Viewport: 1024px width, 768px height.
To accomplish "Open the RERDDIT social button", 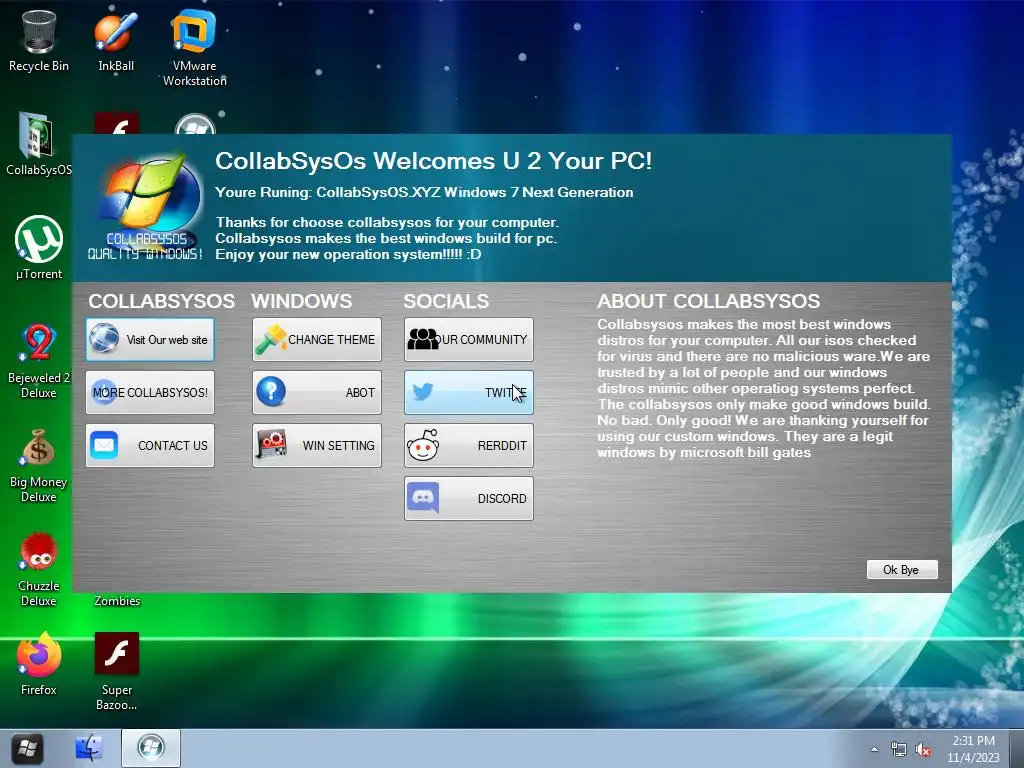I will [469, 445].
